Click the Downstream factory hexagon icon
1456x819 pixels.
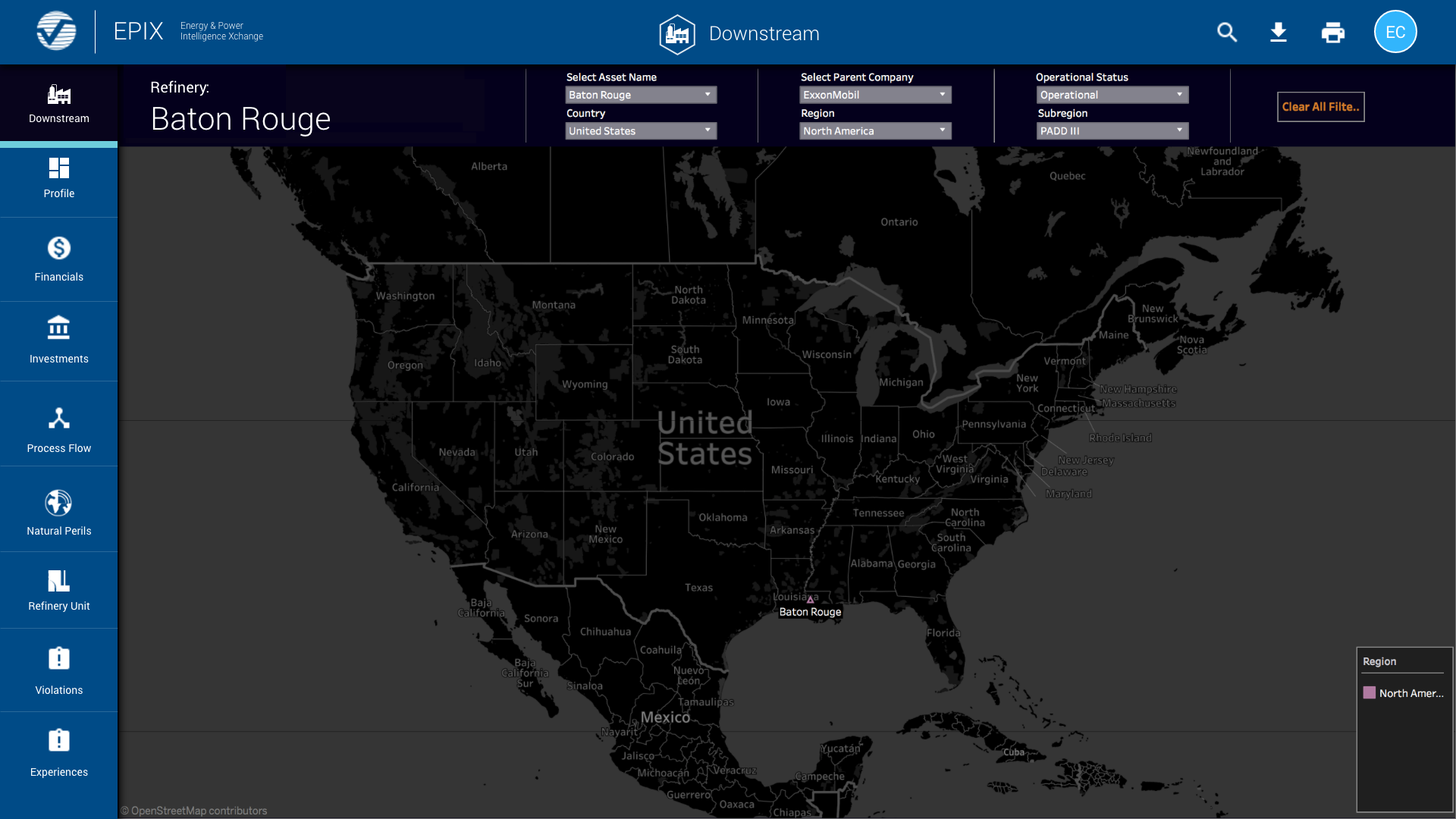pyautogui.click(x=676, y=34)
